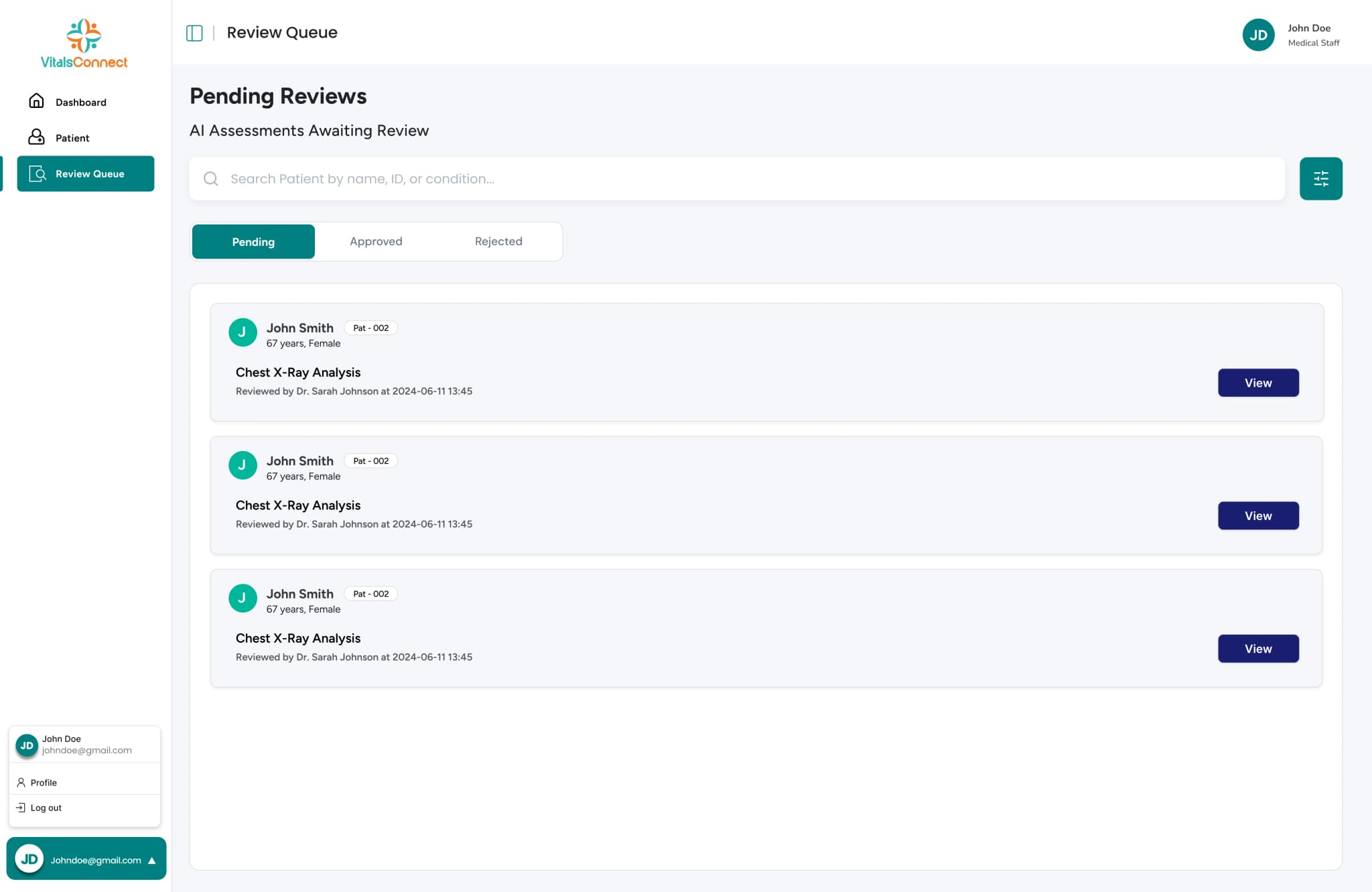Click Pending Reviews heading
The height and width of the screenshot is (892, 1372).
coord(277,96)
